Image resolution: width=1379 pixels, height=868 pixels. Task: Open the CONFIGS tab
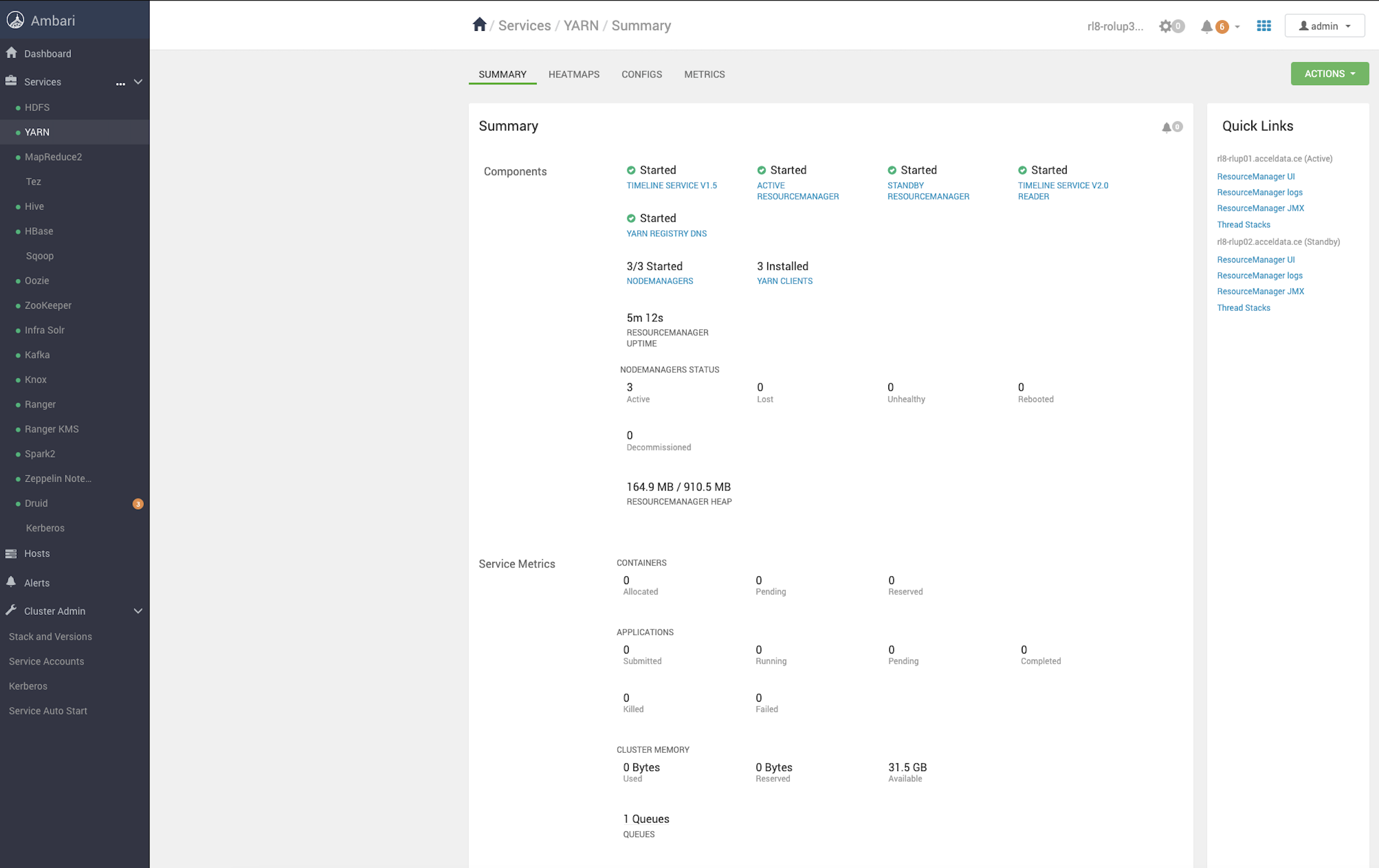pos(642,74)
